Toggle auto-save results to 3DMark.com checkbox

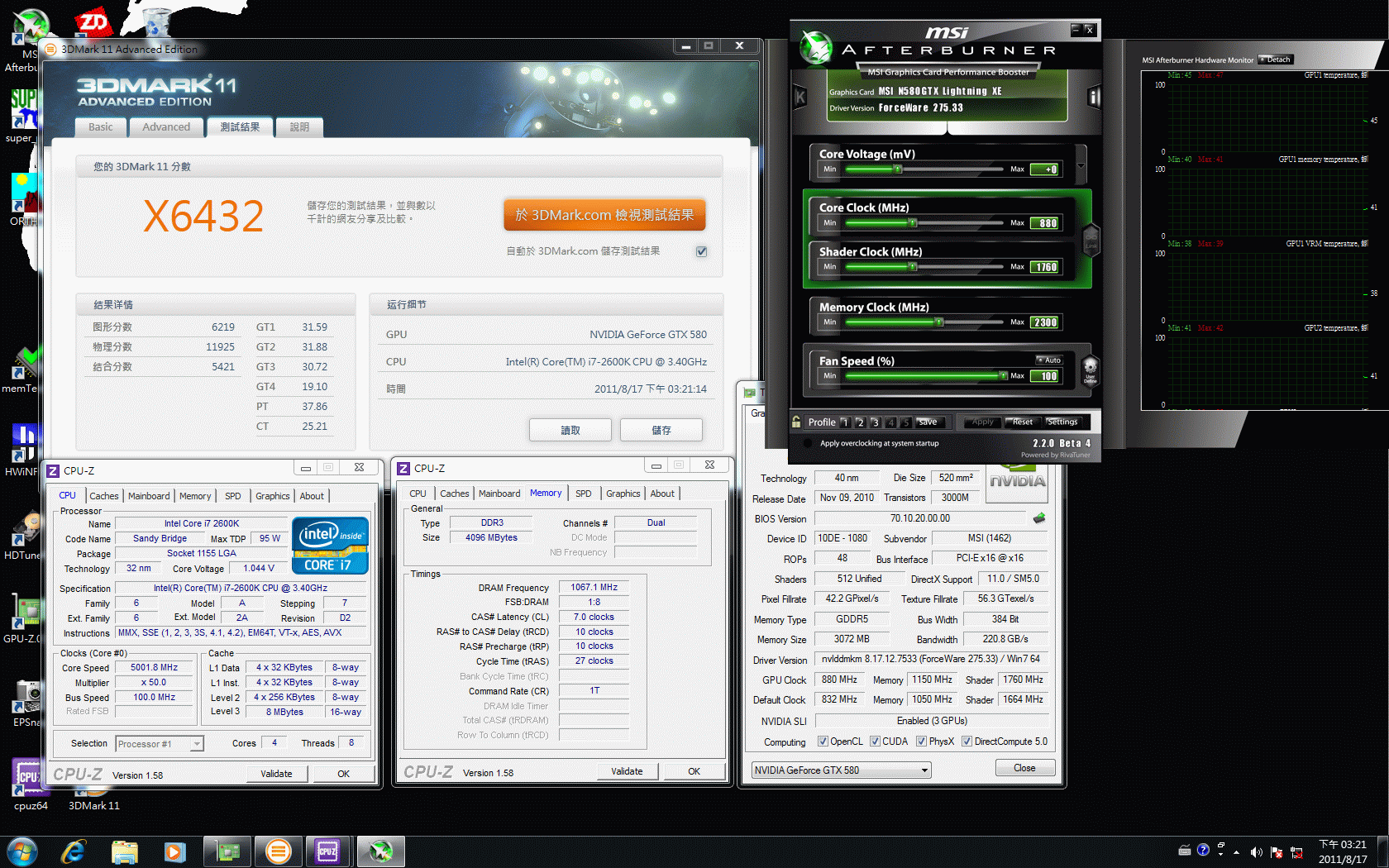(x=701, y=251)
